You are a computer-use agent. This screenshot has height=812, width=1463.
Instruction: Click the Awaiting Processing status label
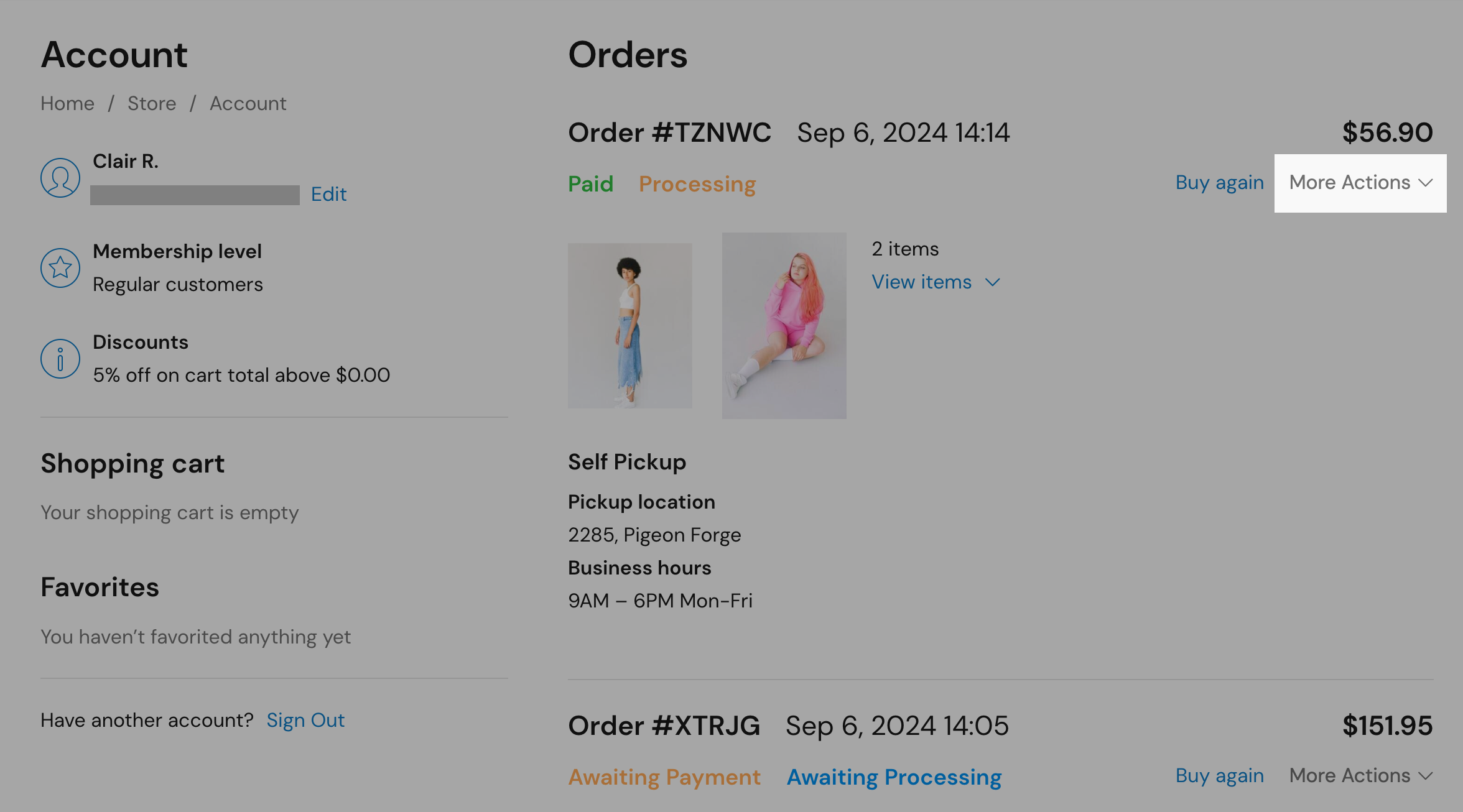[x=894, y=777]
